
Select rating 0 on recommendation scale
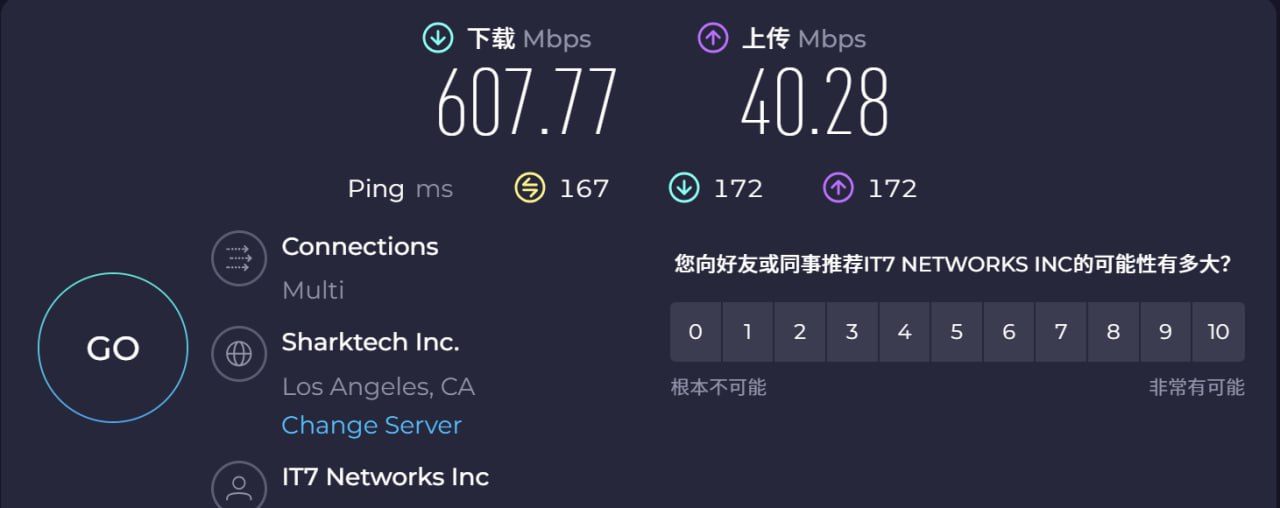point(696,332)
